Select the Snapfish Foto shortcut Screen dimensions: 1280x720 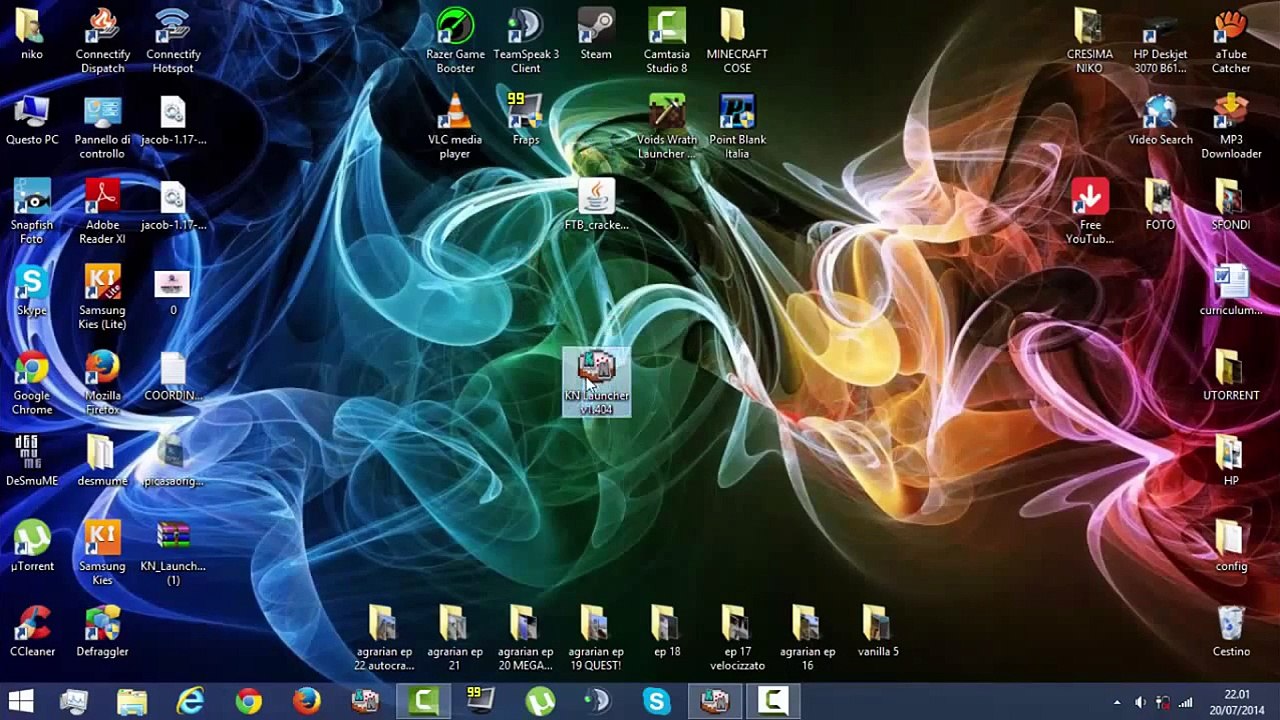coord(32,211)
